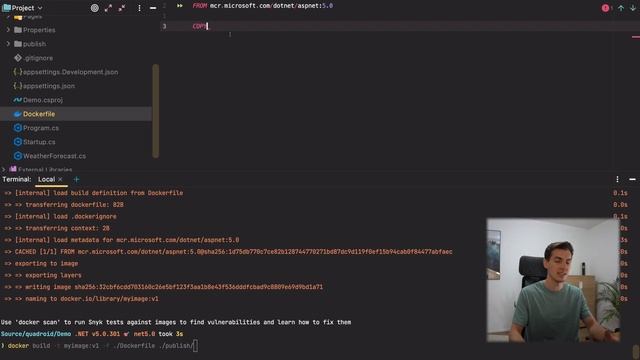Click the csproj icon beside Demo.csproj
This screenshot has width=640, height=360.
18,100
